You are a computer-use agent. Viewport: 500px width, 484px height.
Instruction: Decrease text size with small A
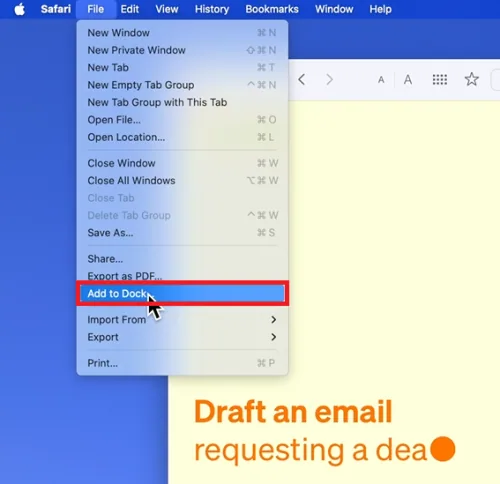coord(381,80)
